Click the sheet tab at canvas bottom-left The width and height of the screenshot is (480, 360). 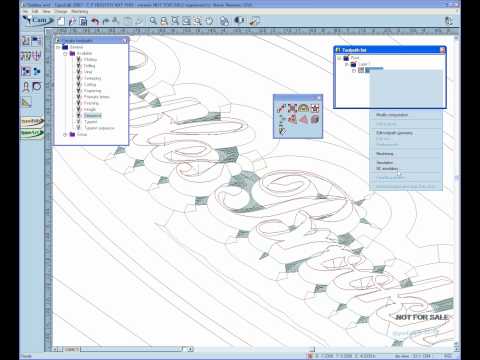coord(72,349)
